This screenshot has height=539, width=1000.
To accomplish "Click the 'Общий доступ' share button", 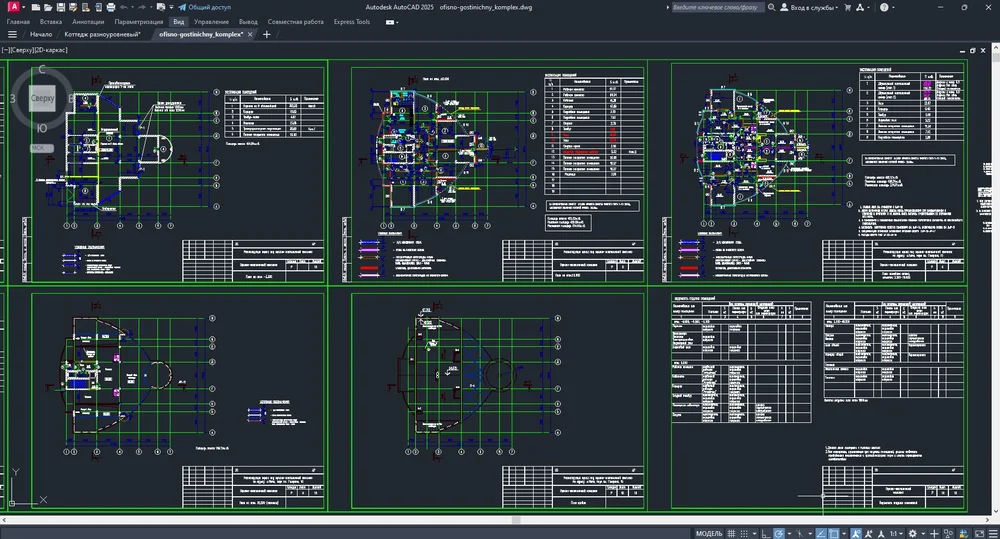I will tap(204, 7).
